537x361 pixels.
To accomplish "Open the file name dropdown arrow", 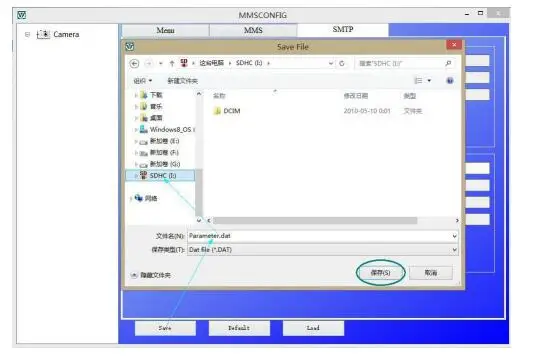I will click(454, 236).
